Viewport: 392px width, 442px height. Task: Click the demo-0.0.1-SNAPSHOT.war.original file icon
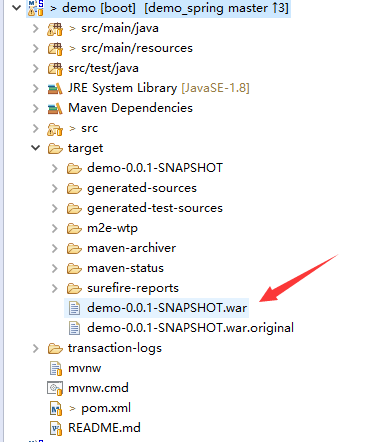point(74,328)
